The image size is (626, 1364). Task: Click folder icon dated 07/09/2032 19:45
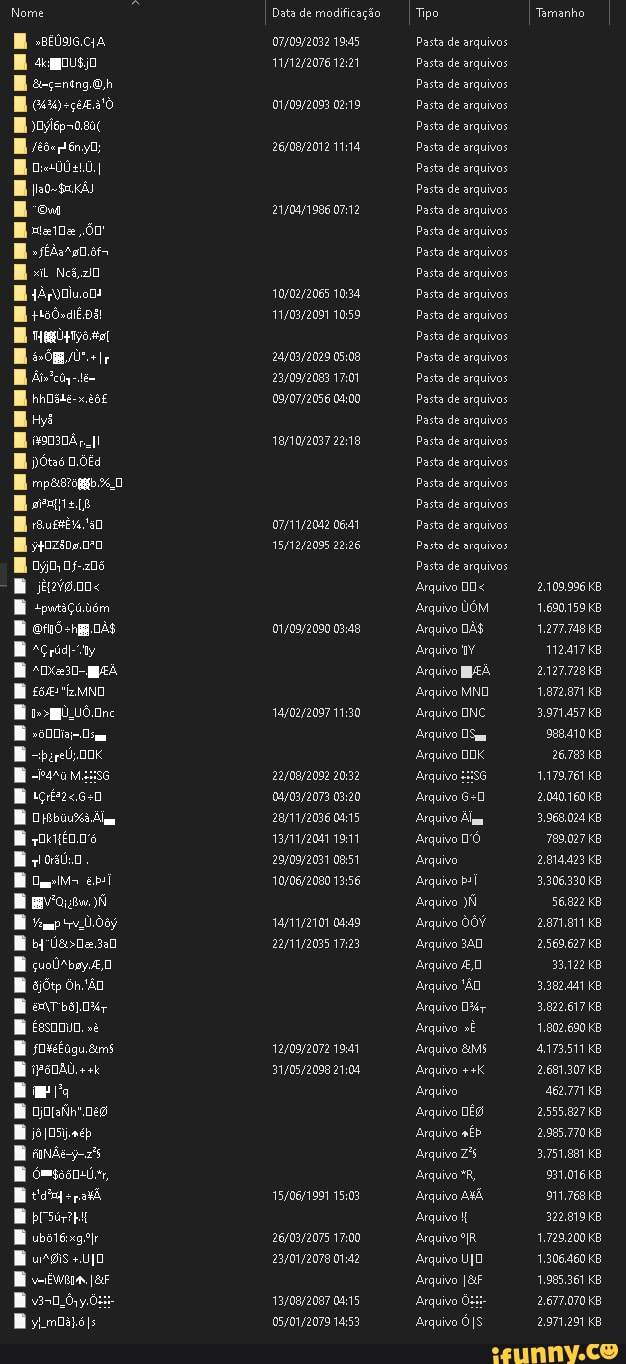20,42
